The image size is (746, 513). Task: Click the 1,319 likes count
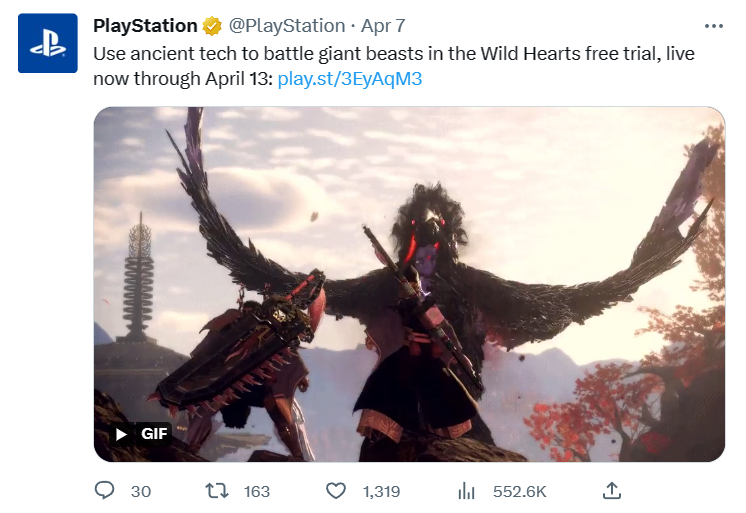tap(381, 491)
